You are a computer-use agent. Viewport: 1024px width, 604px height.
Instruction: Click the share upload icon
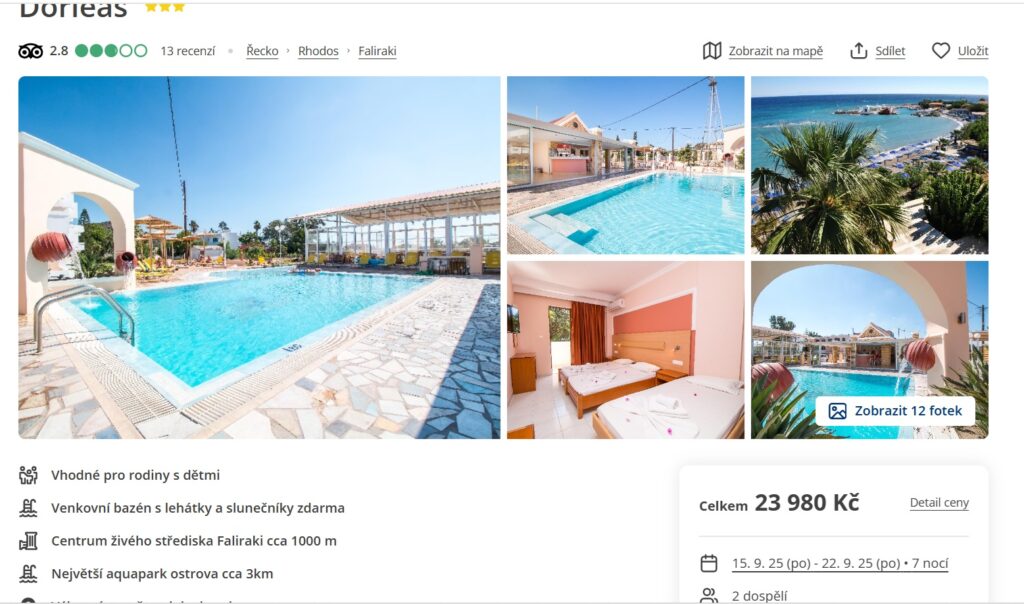pos(858,51)
